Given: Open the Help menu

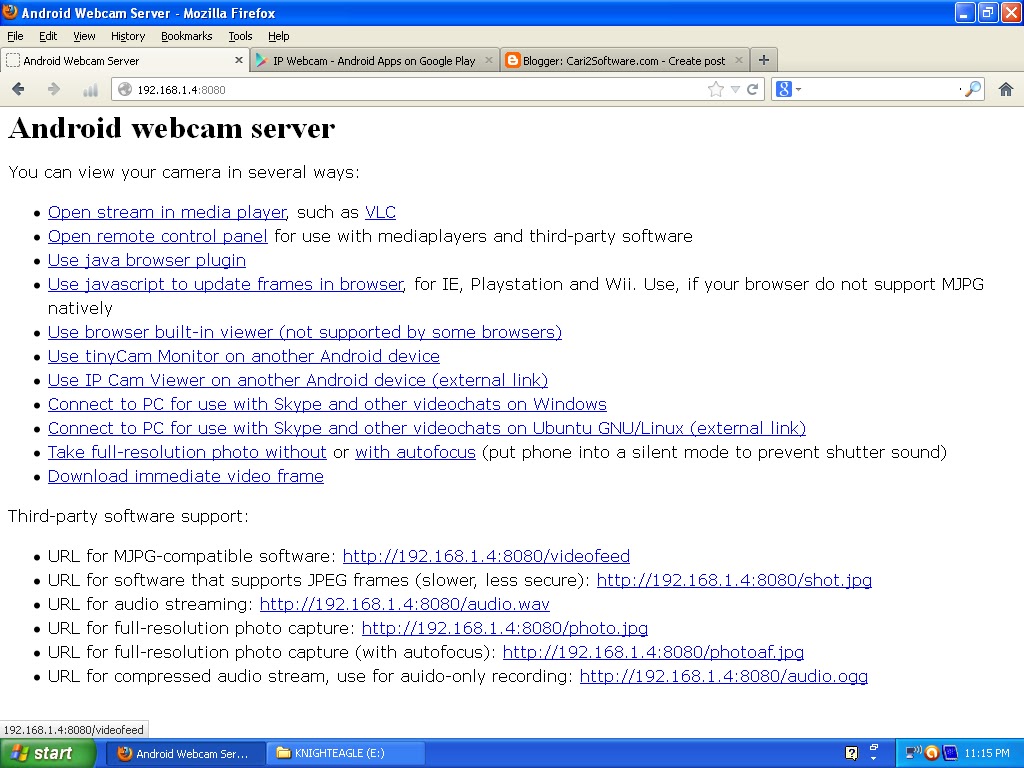Looking at the screenshot, I should 279,36.
